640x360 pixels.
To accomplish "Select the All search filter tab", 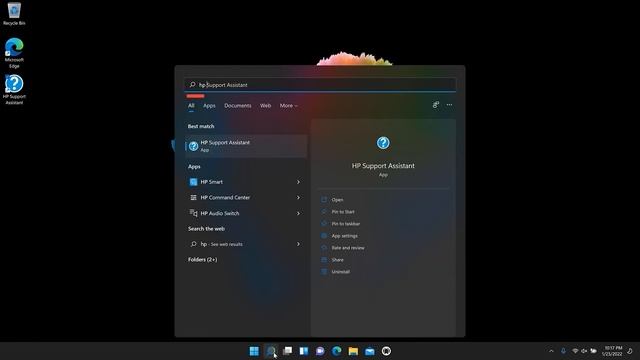I will pos(191,106).
